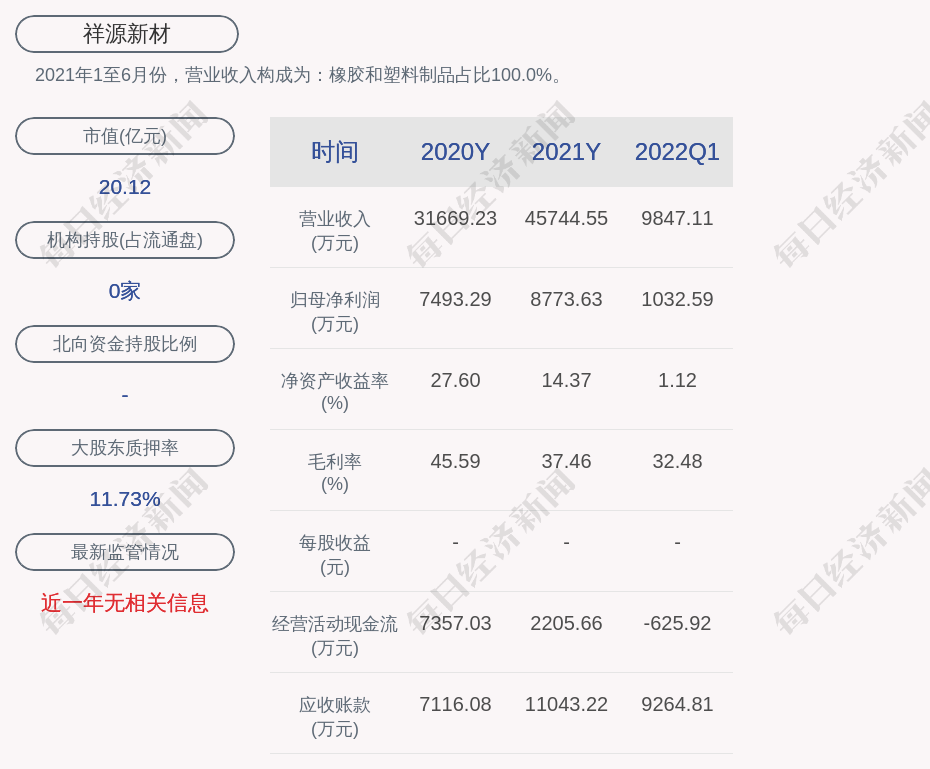Select the 市值(亿元) label button

coord(125,136)
